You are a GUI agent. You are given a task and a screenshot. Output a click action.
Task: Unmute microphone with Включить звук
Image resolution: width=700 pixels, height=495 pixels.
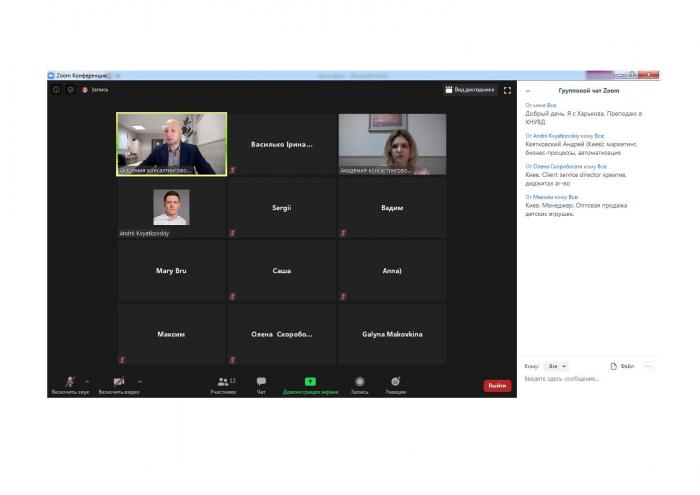click(x=69, y=383)
